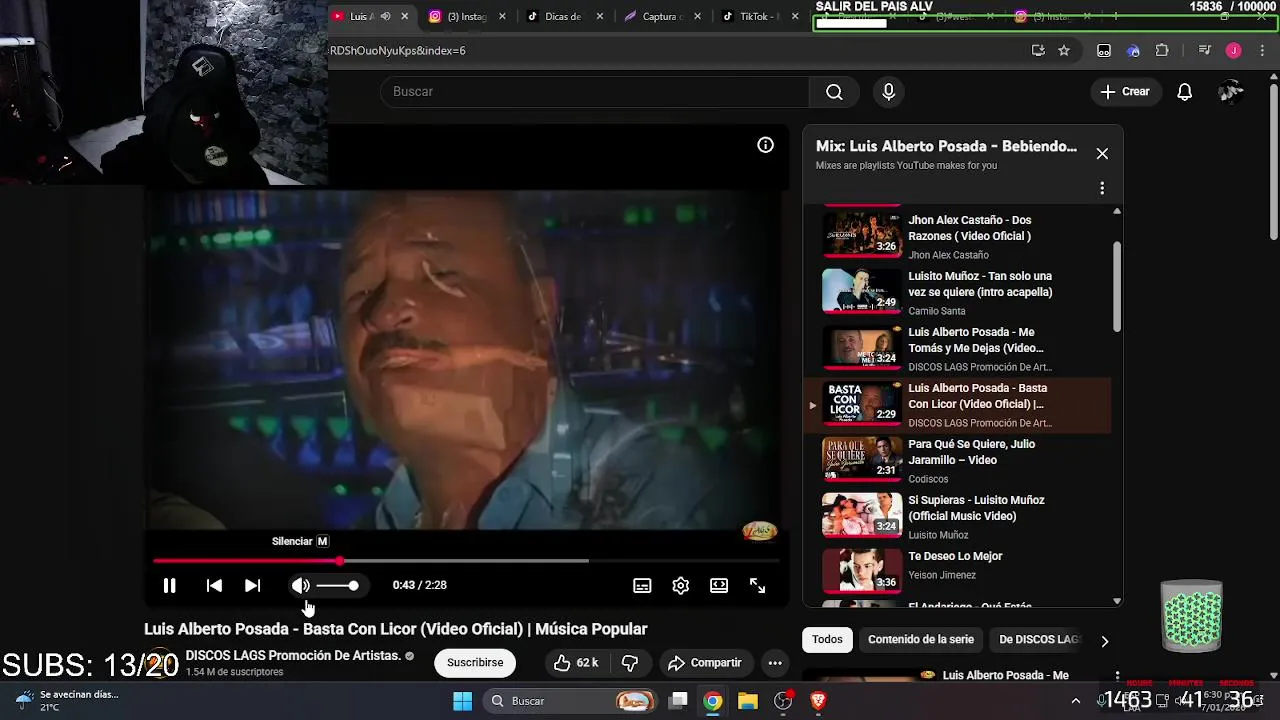Close the mix playlist panel
This screenshot has height=720, width=1280.
[x=1102, y=154]
